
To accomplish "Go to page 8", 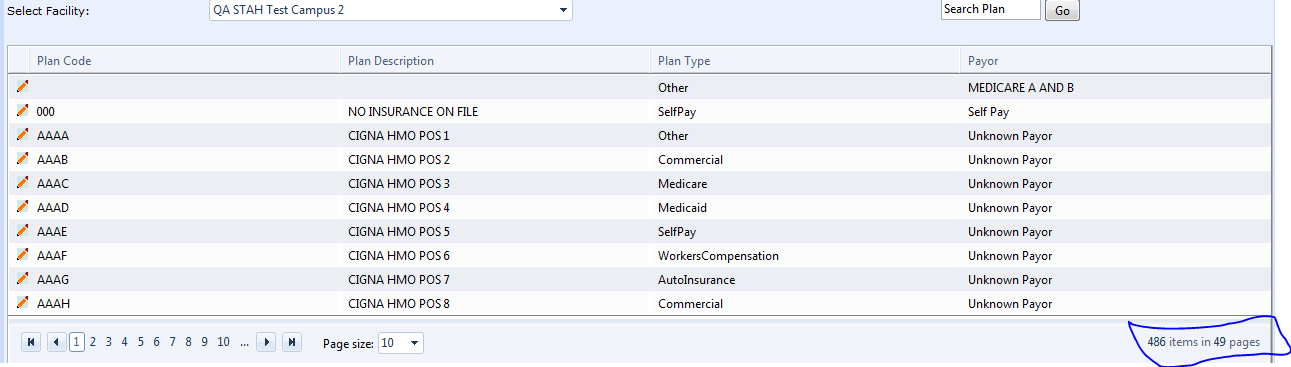I will (189, 342).
